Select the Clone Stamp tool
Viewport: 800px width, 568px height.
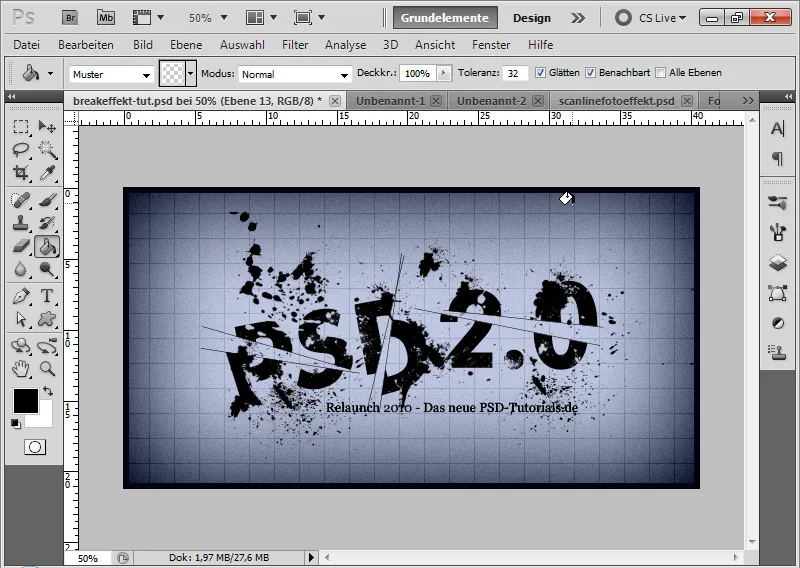click(20, 223)
